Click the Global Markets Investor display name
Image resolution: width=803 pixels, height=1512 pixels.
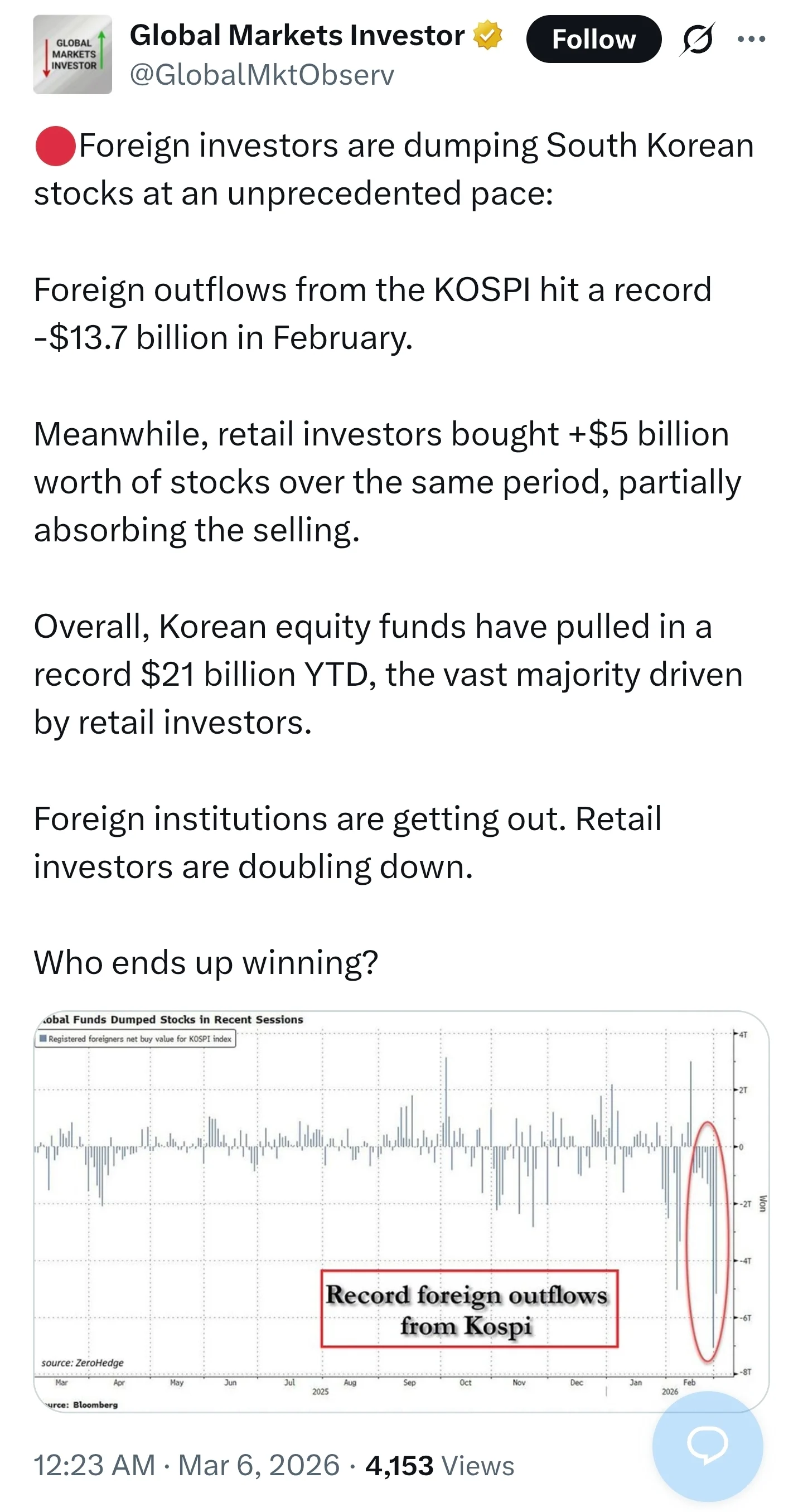[297, 35]
